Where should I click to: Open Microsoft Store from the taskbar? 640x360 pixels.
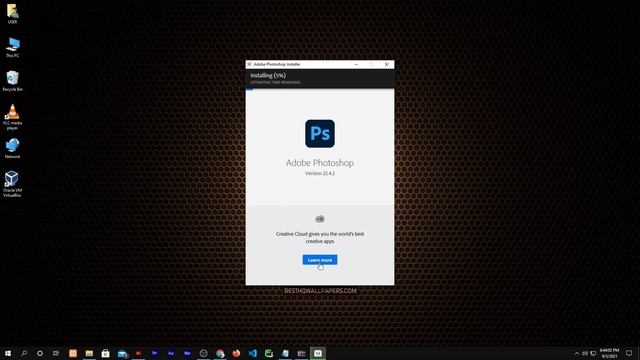(105, 353)
